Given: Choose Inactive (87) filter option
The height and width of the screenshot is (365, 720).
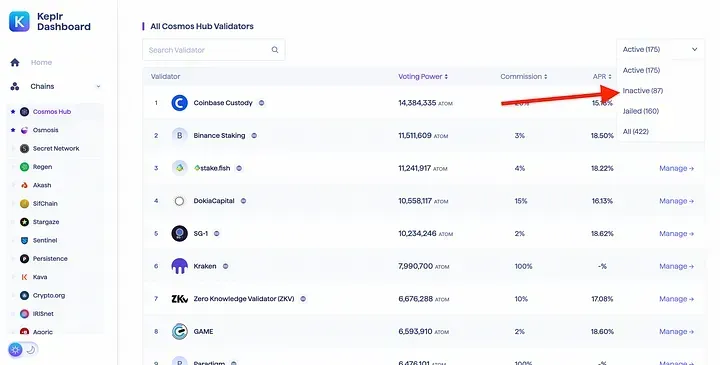Looking at the screenshot, I should pos(643,90).
